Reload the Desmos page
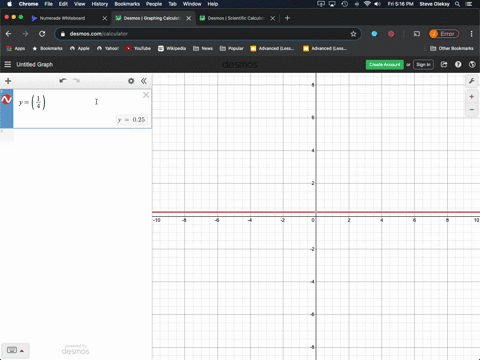 (x=42, y=34)
